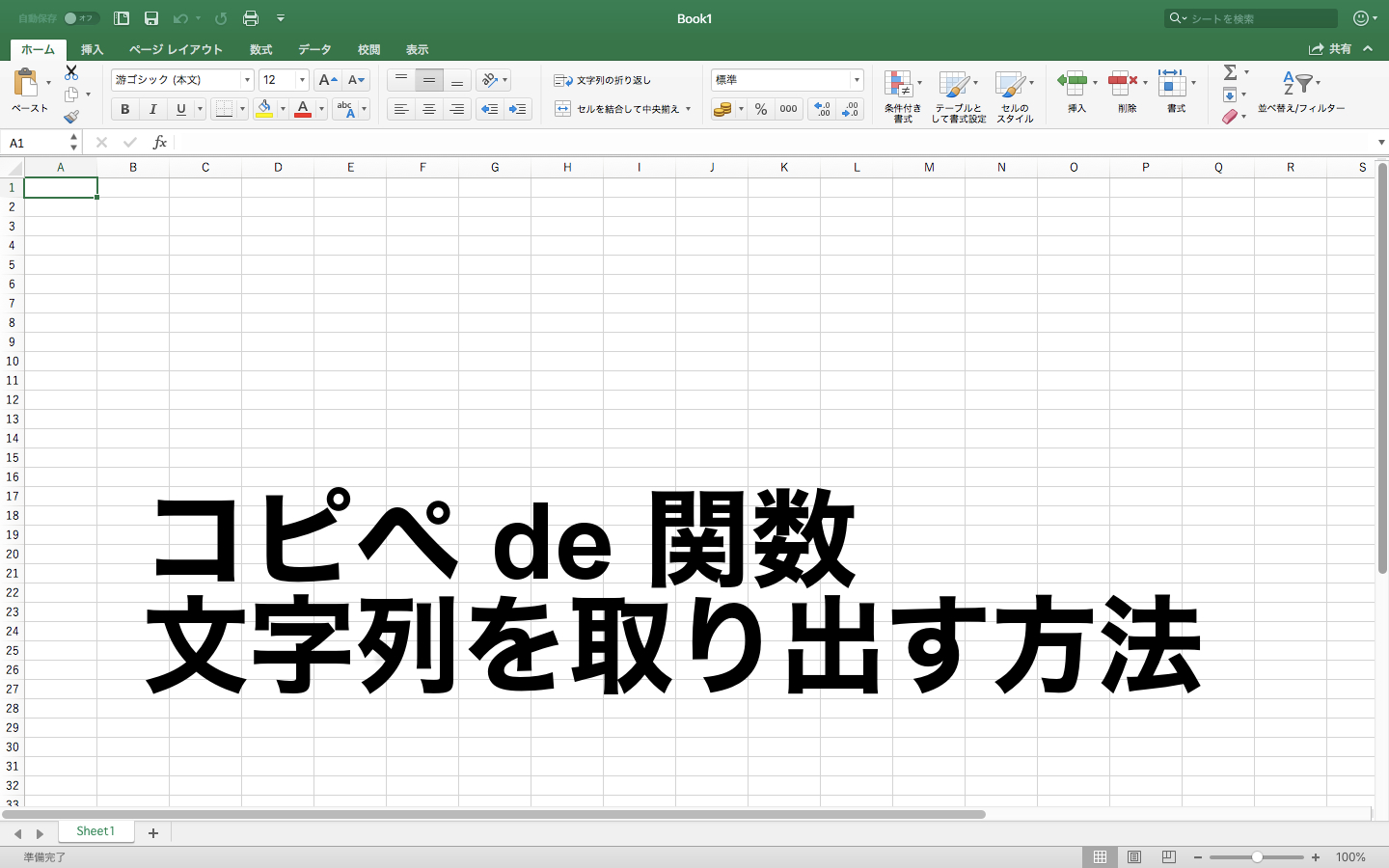Open the データ ribbon tab
Image resolution: width=1389 pixels, height=868 pixels.
coord(313,49)
